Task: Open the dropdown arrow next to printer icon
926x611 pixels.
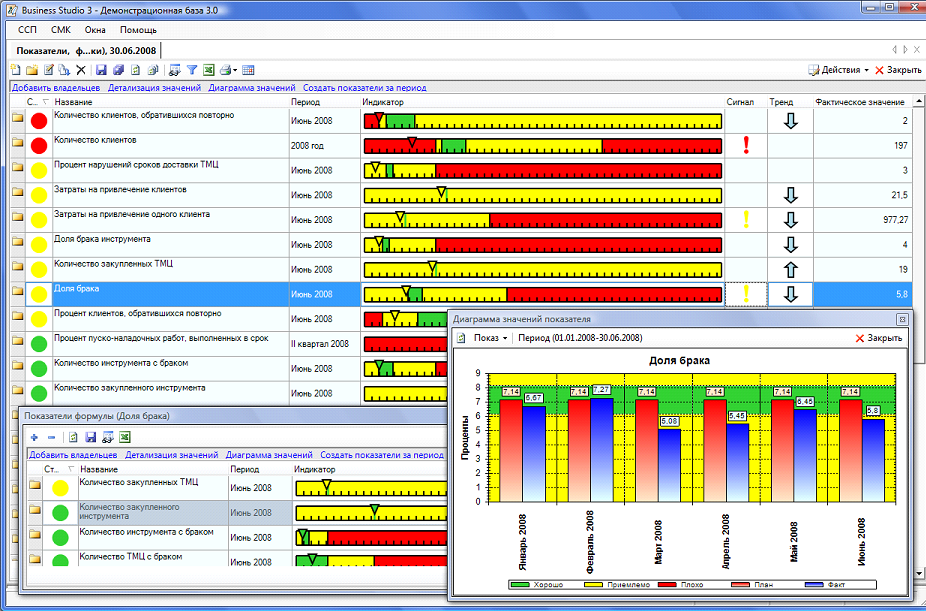Action: tap(235, 70)
